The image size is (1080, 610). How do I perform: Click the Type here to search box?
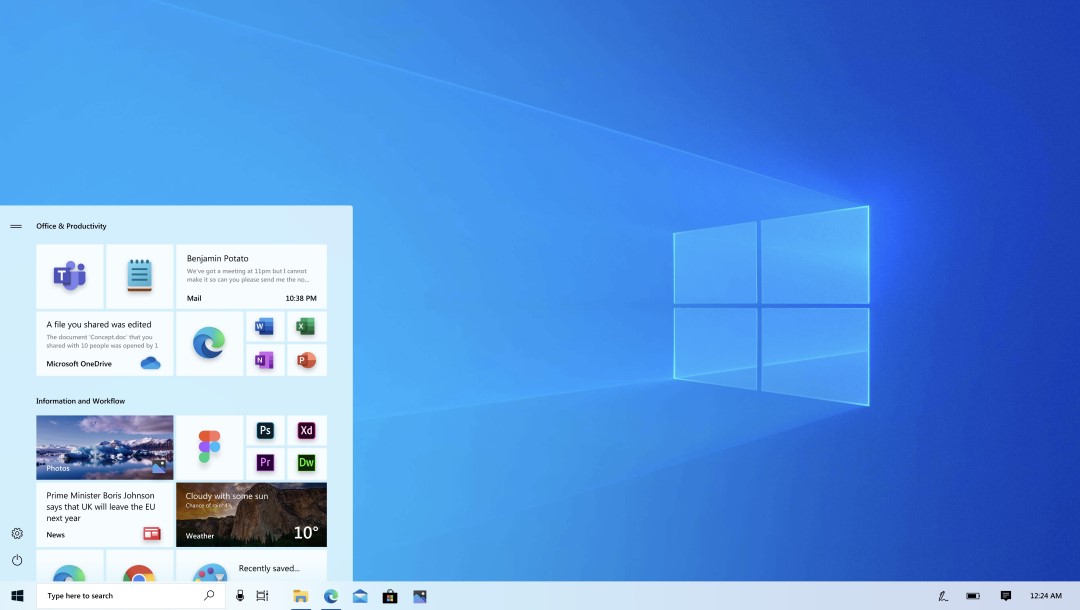point(131,596)
